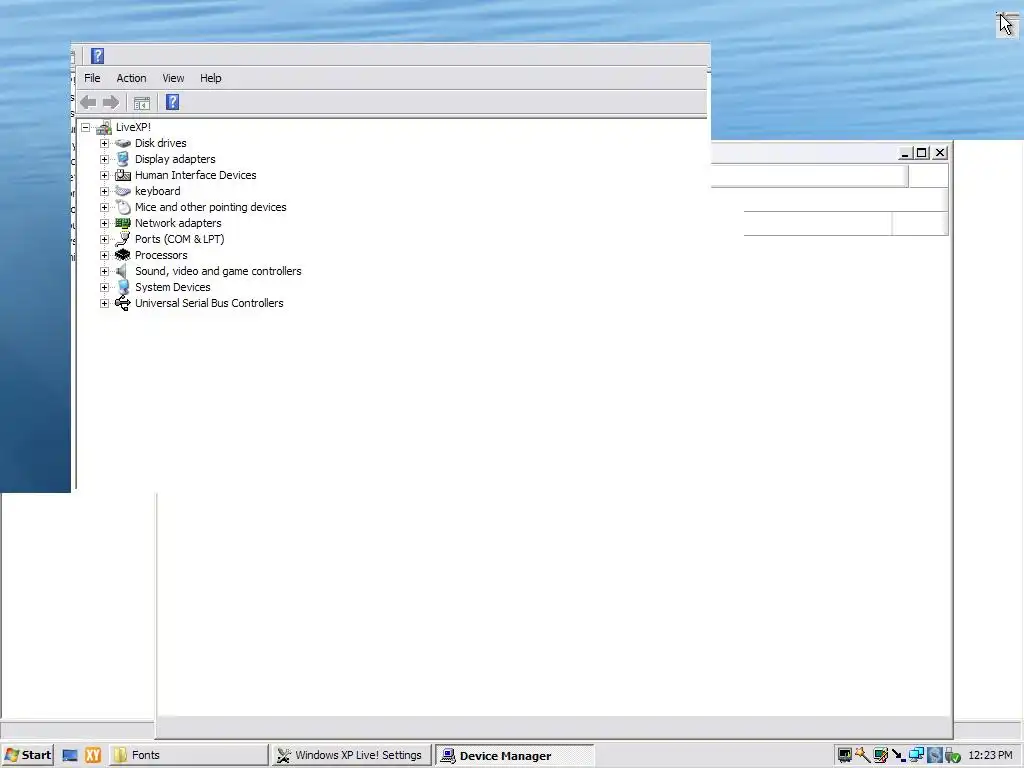Screen dimensions: 1024x768
Task: Select the Human Interface Devices icon
Action: click(123, 175)
